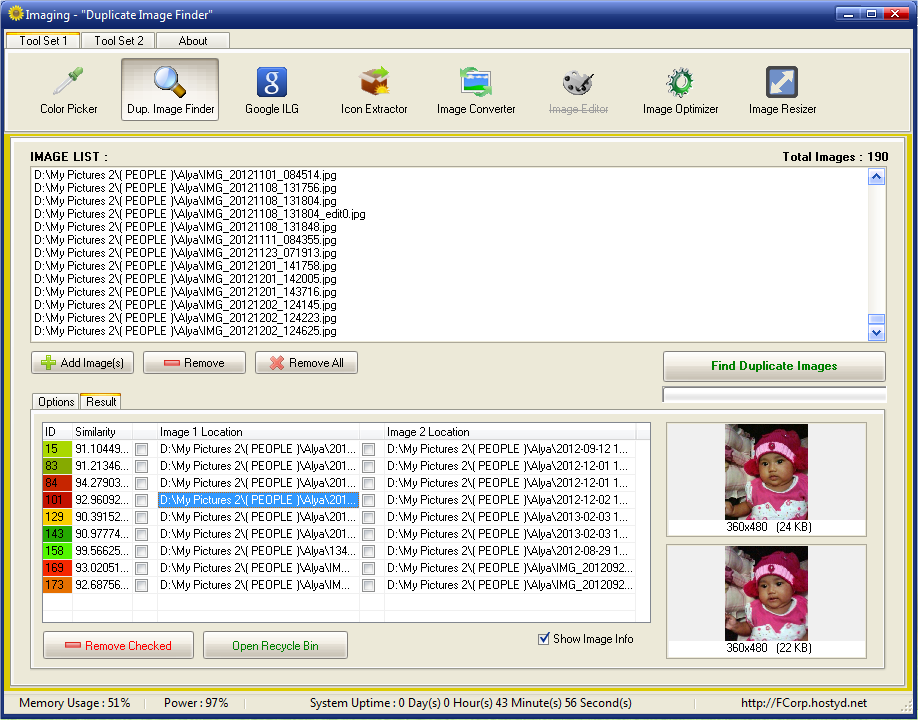Switch to Tool Set 2 tab
This screenshot has width=918, height=720.
point(118,40)
